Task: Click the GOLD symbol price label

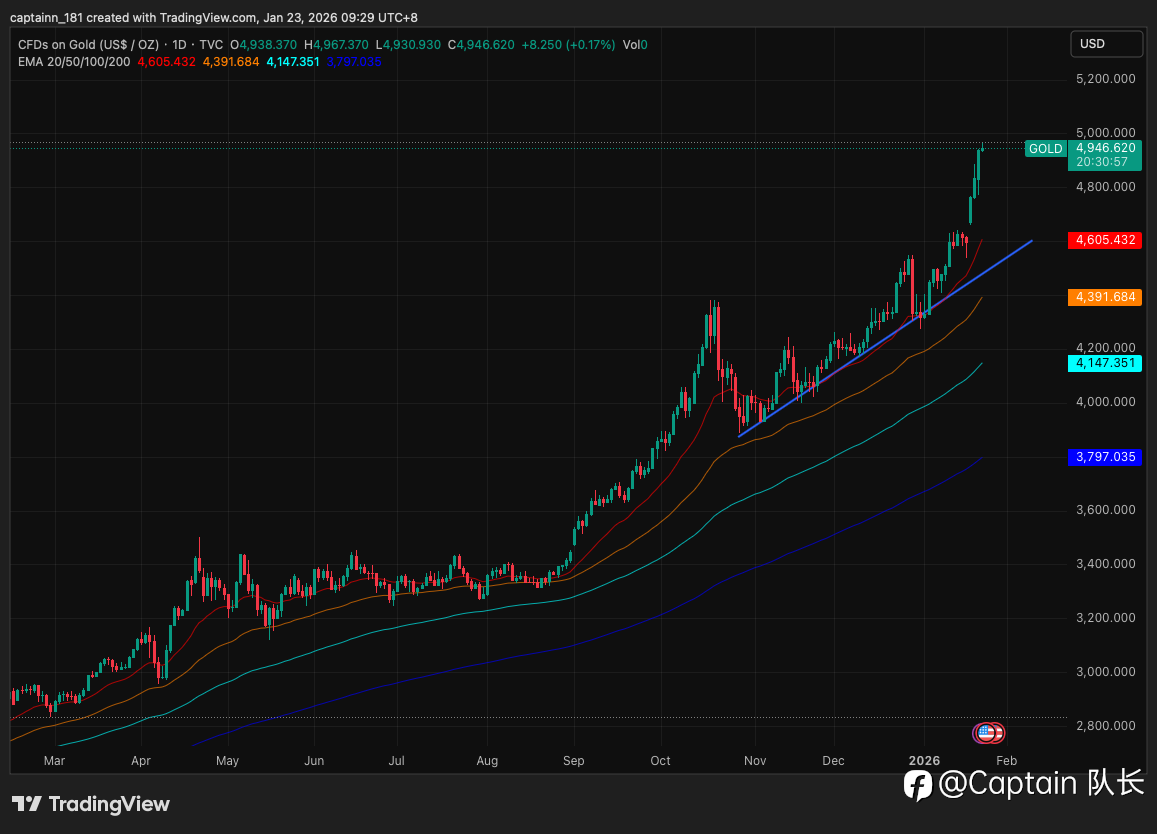Action: tap(1046, 149)
